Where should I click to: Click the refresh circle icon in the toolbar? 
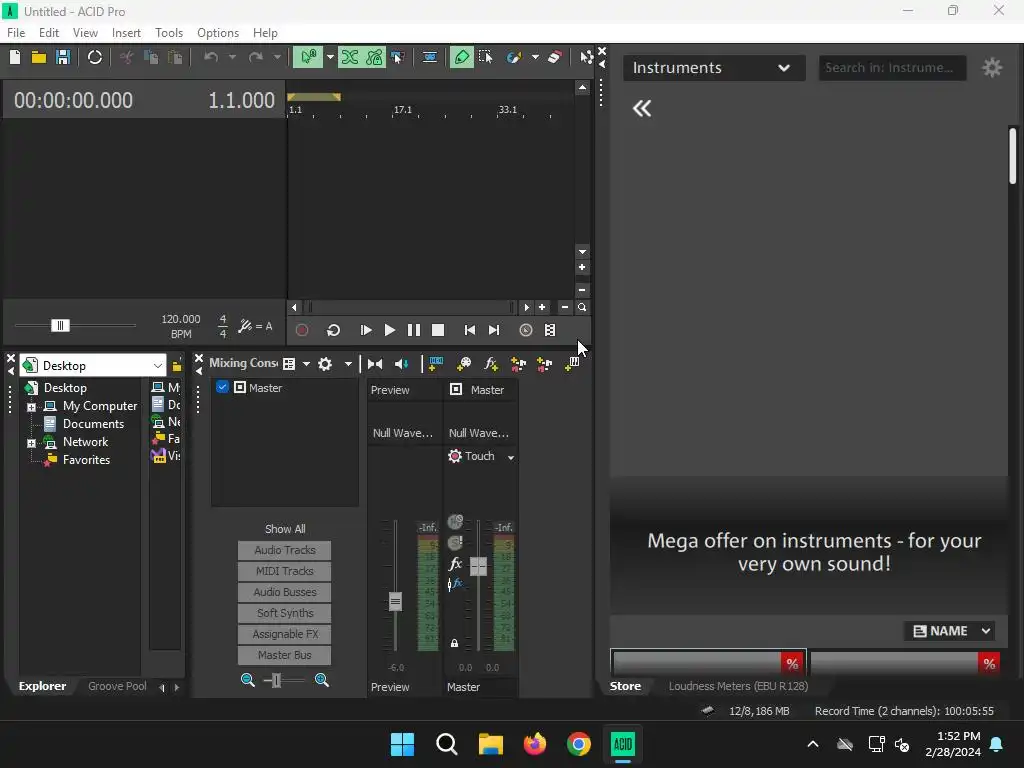(x=95, y=57)
